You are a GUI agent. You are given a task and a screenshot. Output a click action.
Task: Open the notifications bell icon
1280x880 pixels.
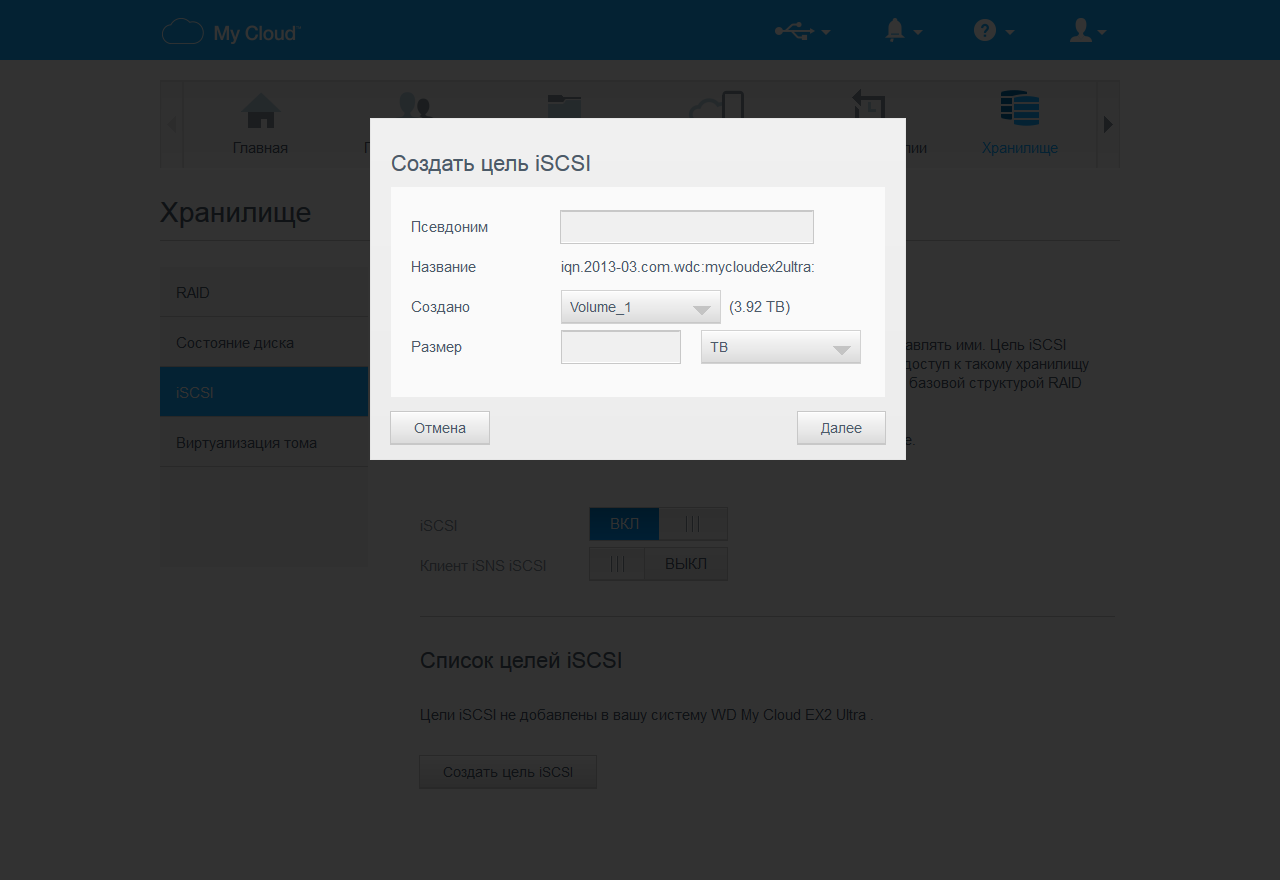coord(903,32)
